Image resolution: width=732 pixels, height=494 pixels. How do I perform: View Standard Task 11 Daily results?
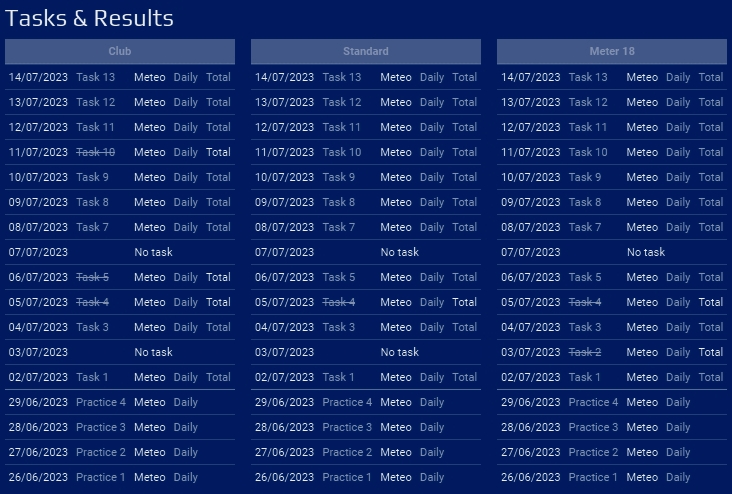(432, 127)
